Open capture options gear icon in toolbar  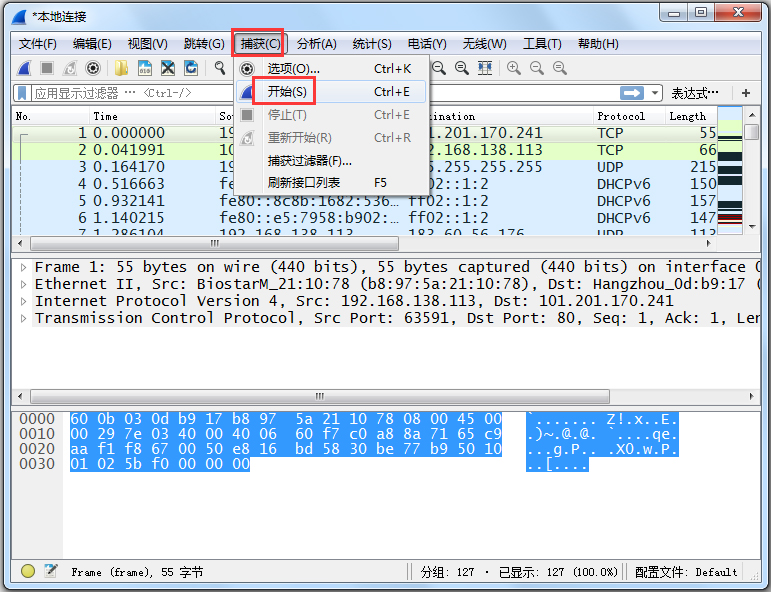point(93,68)
